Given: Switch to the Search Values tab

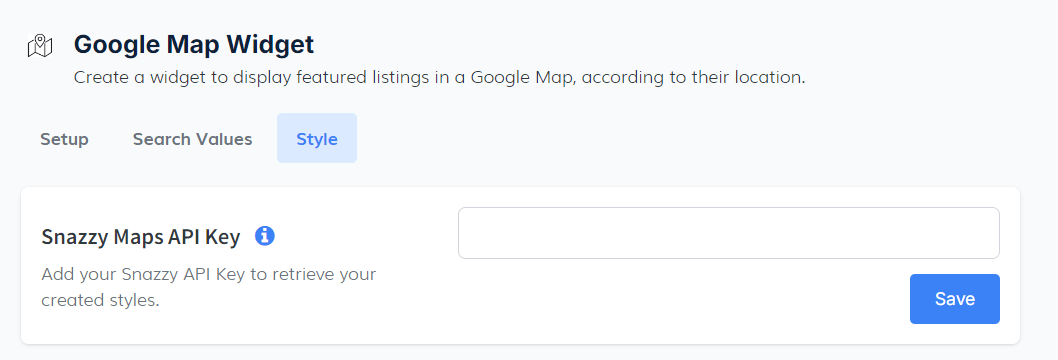Looking at the screenshot, I should pos(192,139).
